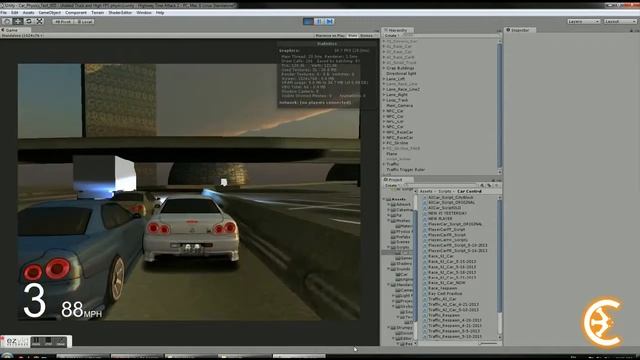Expand the Traffic hierarchy item
The height and width of the screenshot is (360, 640).
(x=384, y=164)
